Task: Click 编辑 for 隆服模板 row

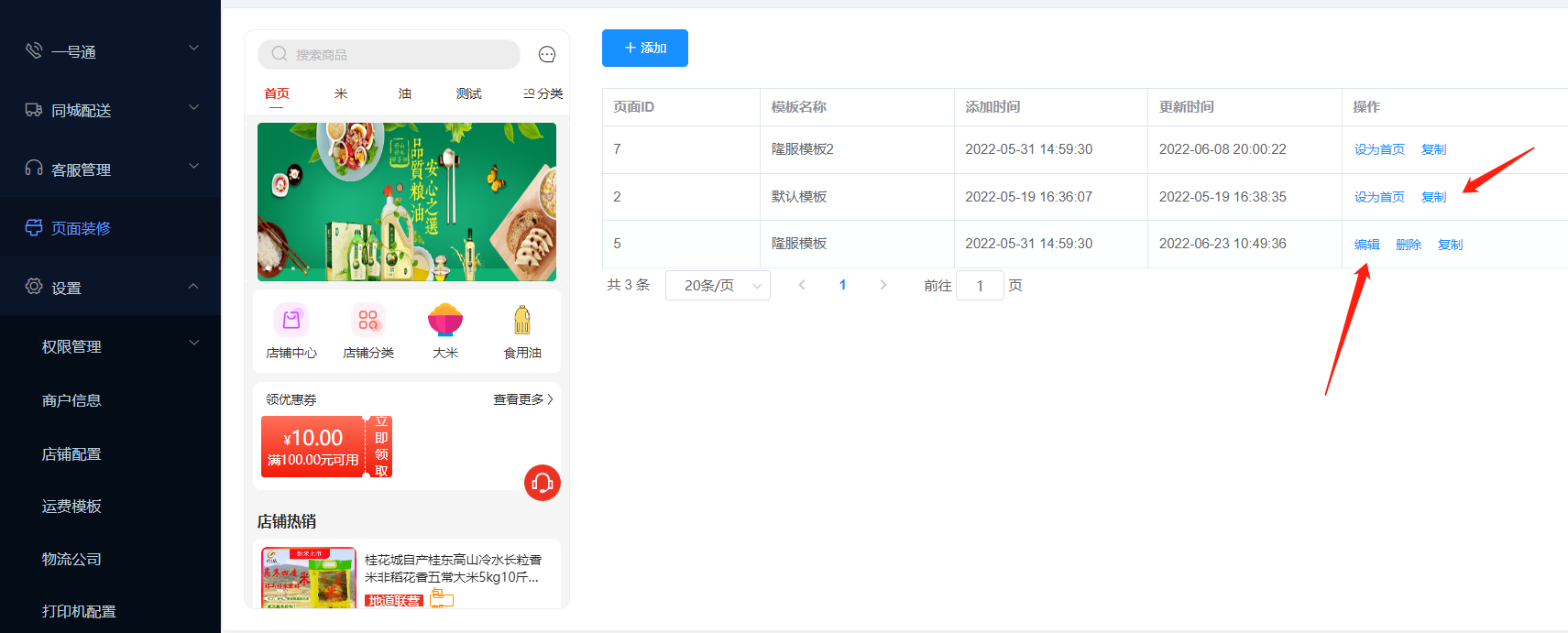Action: click(x=1366, y=245)
